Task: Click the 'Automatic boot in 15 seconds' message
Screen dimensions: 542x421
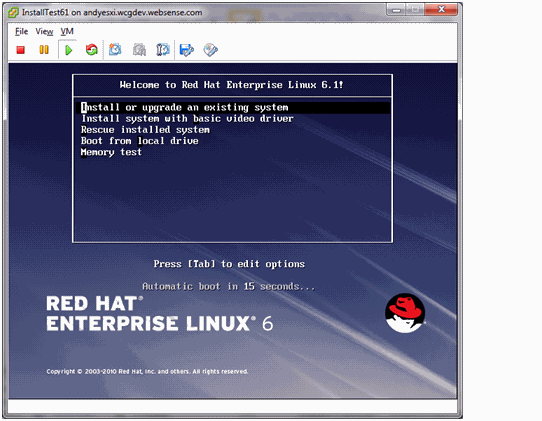Action: 228,287
